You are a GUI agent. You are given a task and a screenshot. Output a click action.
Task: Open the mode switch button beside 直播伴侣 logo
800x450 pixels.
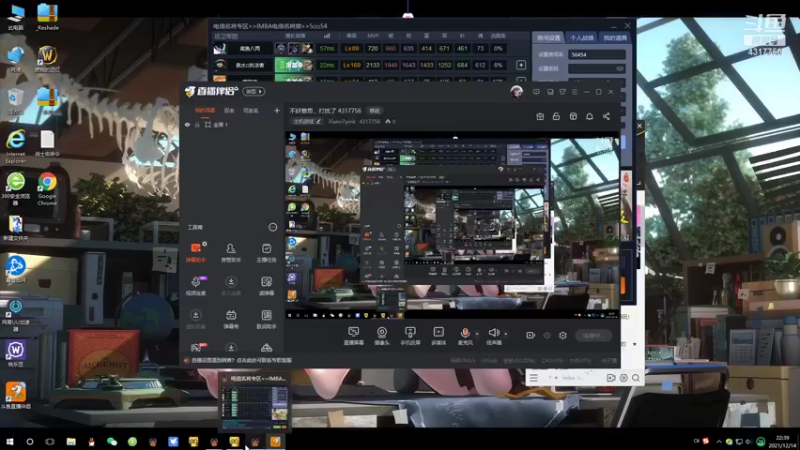point(254,91)
